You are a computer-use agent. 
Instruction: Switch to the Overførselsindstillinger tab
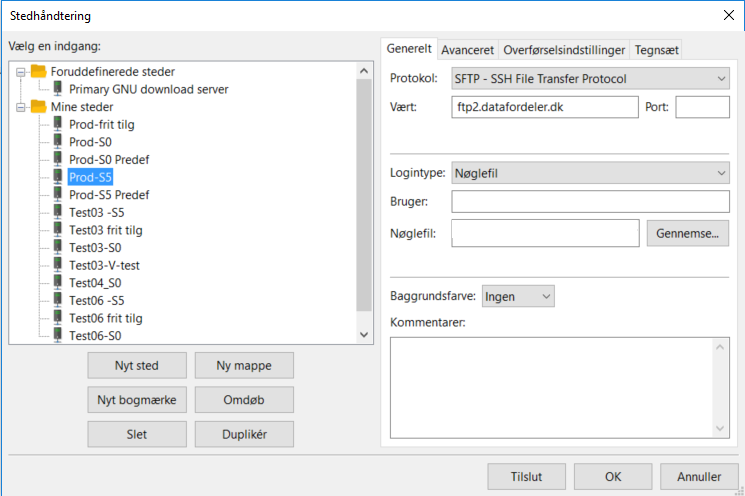[564, 50]
